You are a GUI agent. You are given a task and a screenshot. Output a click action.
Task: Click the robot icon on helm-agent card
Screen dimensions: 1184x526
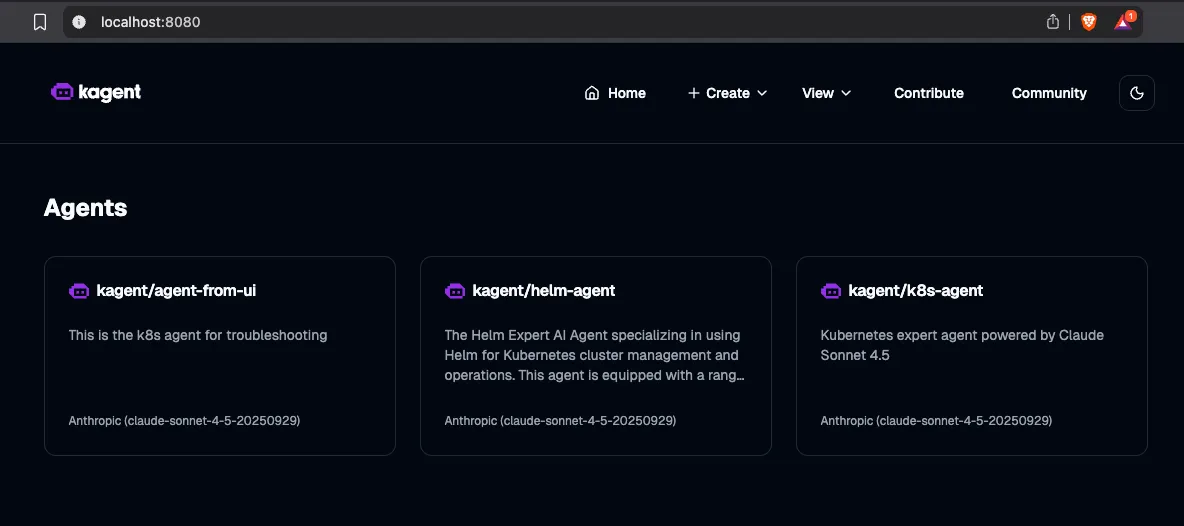coord(455,291)
